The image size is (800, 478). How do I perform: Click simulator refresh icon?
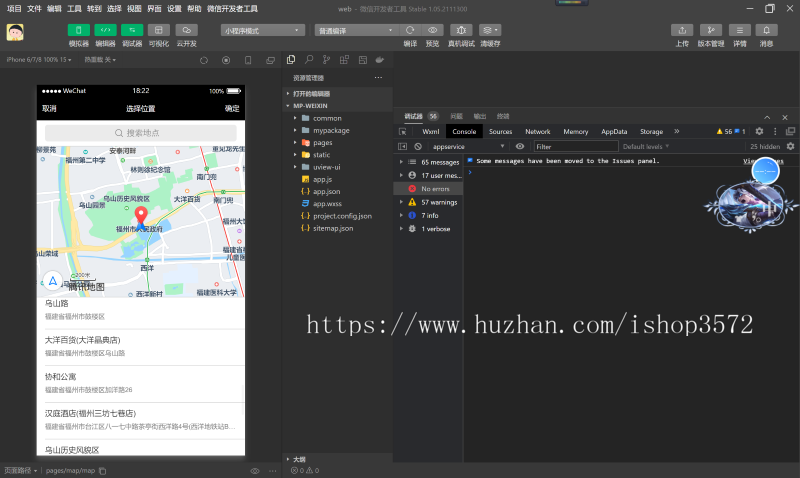[204, 60]
